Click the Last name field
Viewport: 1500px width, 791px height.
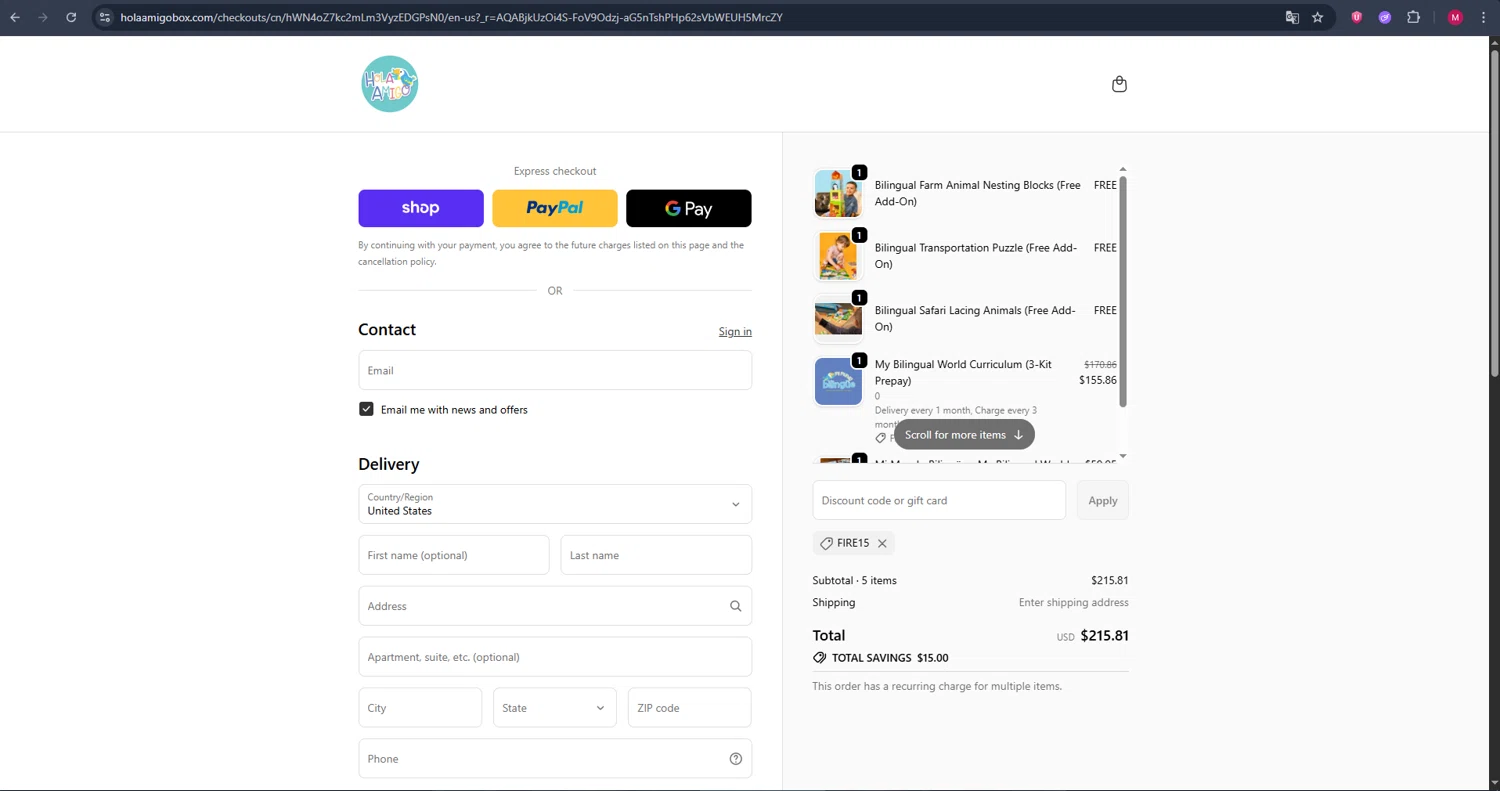click(x=656, y=555)
